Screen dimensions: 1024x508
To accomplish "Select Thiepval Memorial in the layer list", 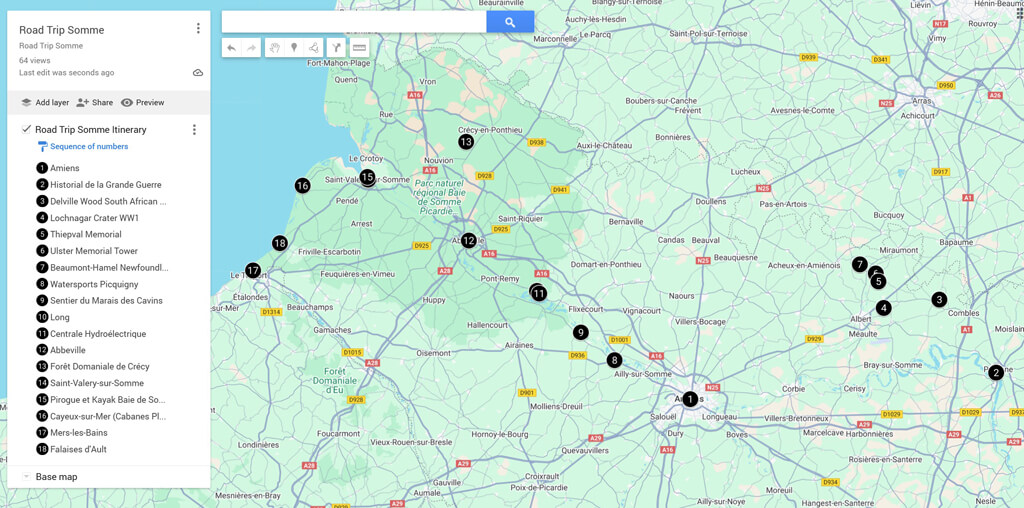I will tap(85, 234).
